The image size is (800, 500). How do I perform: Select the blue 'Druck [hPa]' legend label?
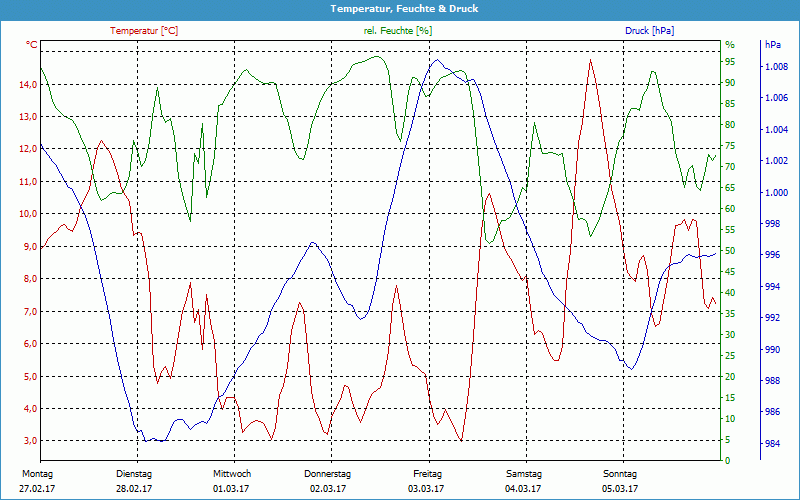pos(649,31)
